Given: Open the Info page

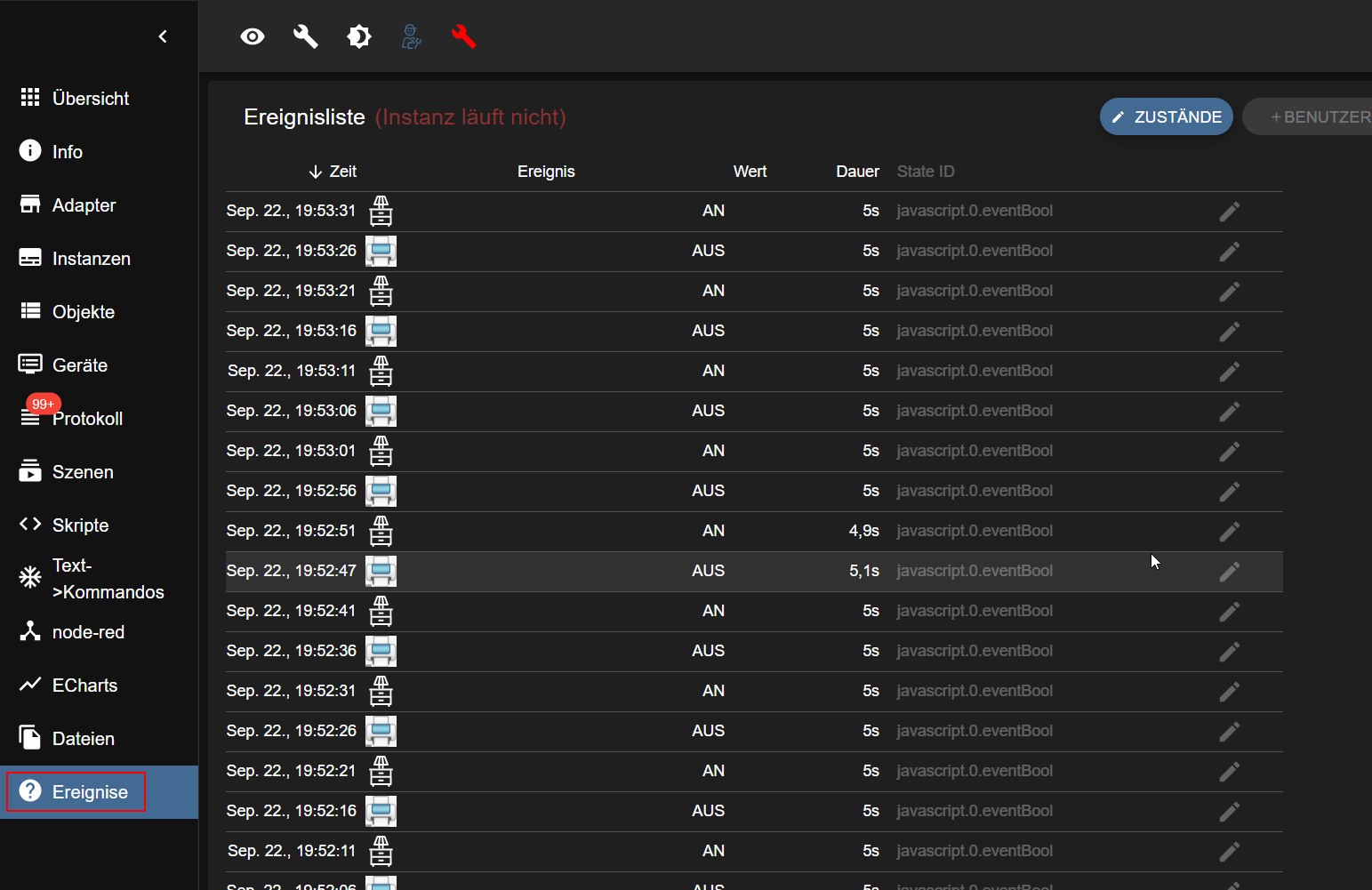Looking at the screenshot, I should pos(99,151).
